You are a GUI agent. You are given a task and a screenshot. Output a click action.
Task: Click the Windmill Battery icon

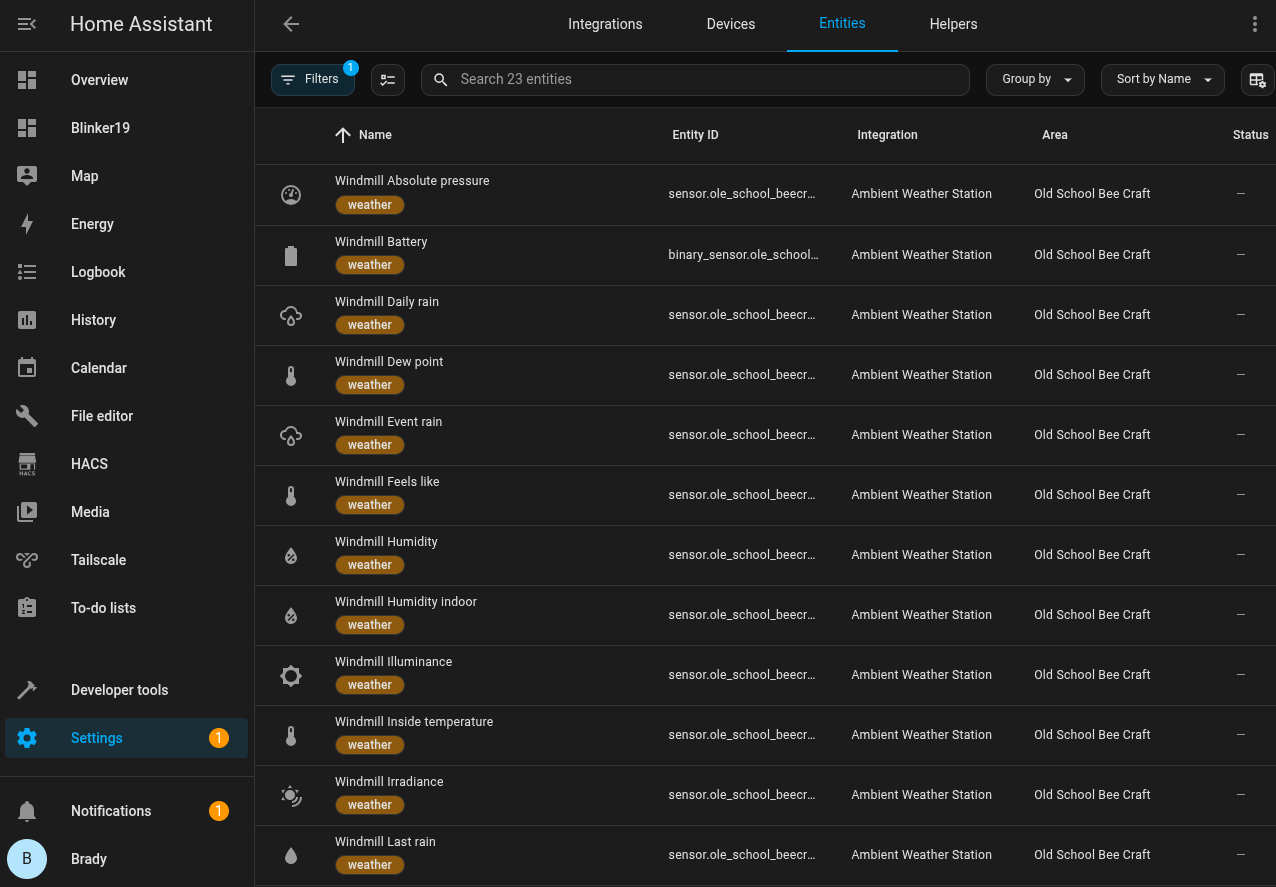[x=291, y=256]
